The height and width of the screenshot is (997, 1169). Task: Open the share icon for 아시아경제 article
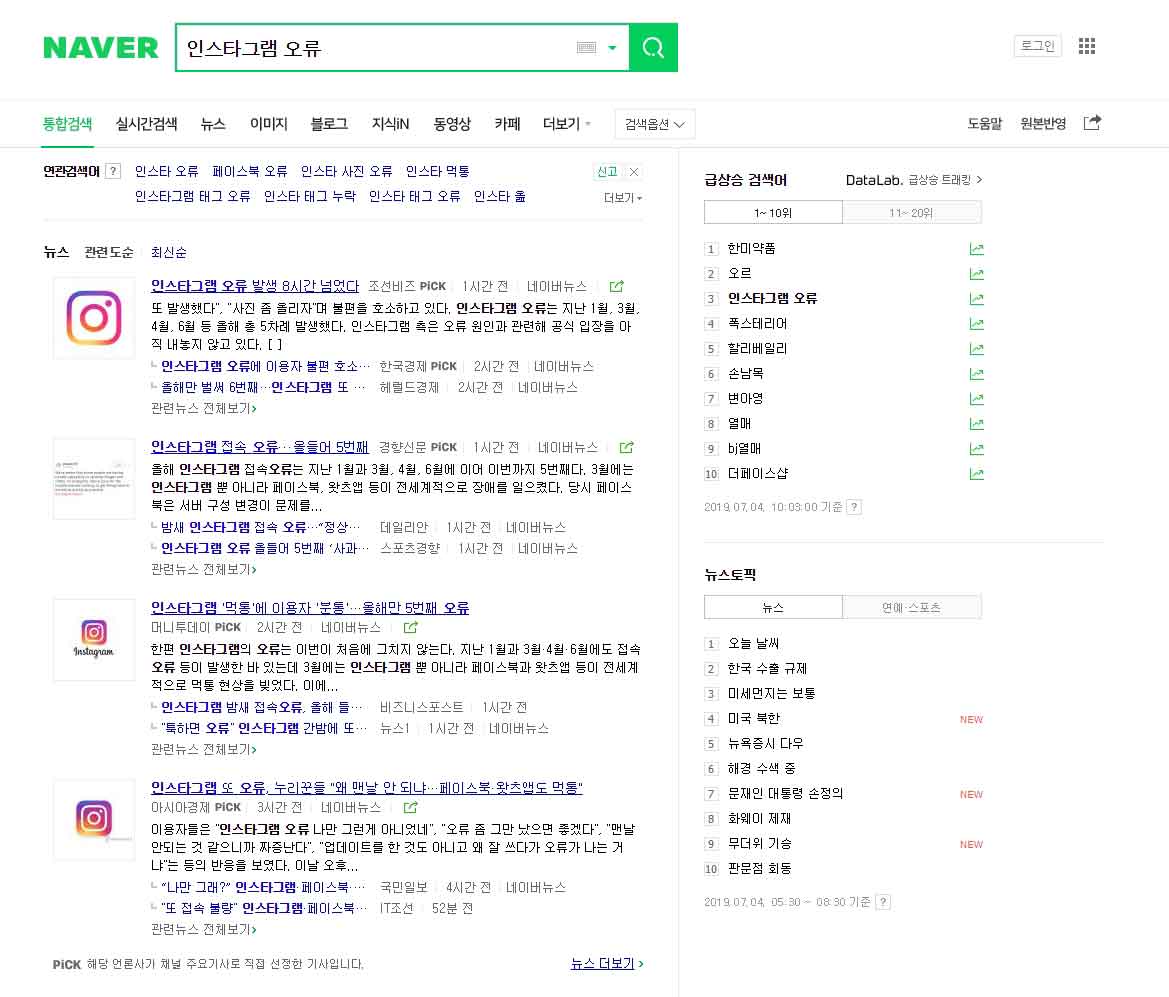click(410, 807)
